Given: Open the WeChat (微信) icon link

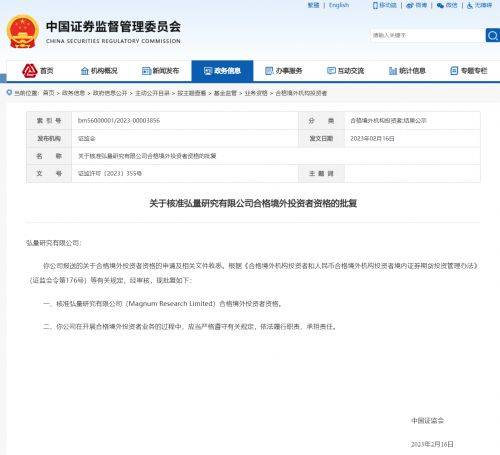Looking at the screenshot, I should coord(440,5).
